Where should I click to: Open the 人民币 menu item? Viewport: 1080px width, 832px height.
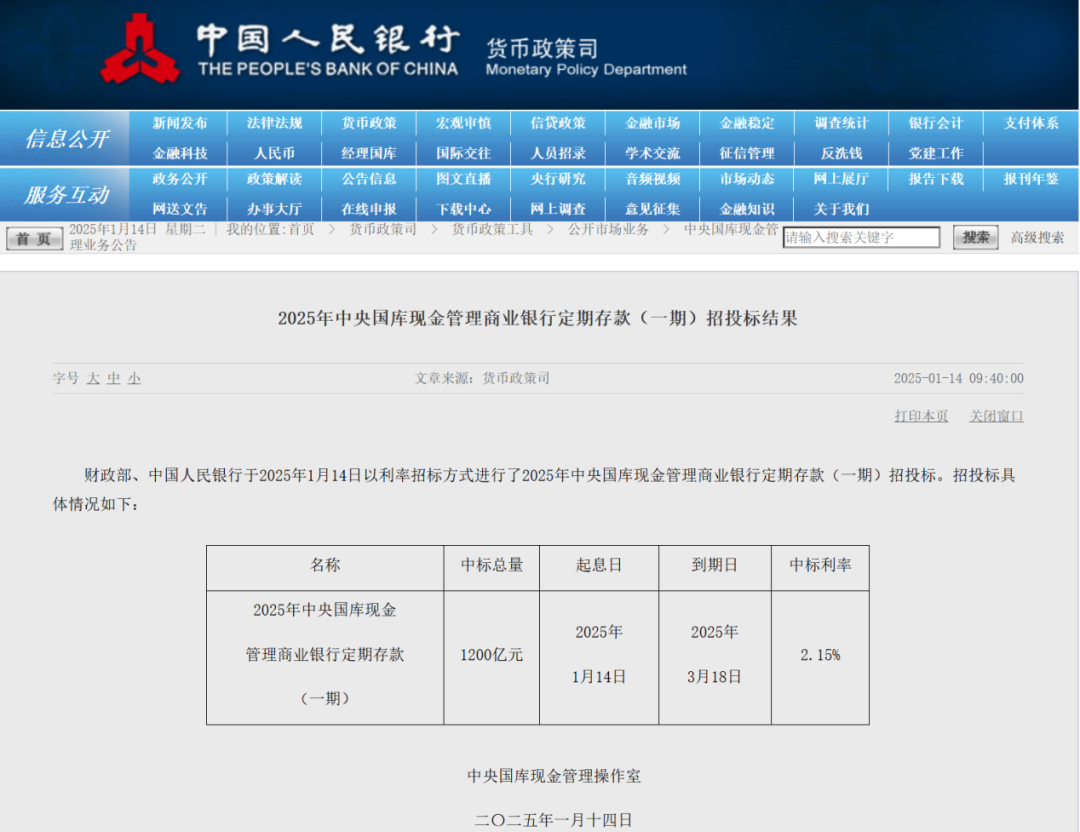click(x=274, y=153)
